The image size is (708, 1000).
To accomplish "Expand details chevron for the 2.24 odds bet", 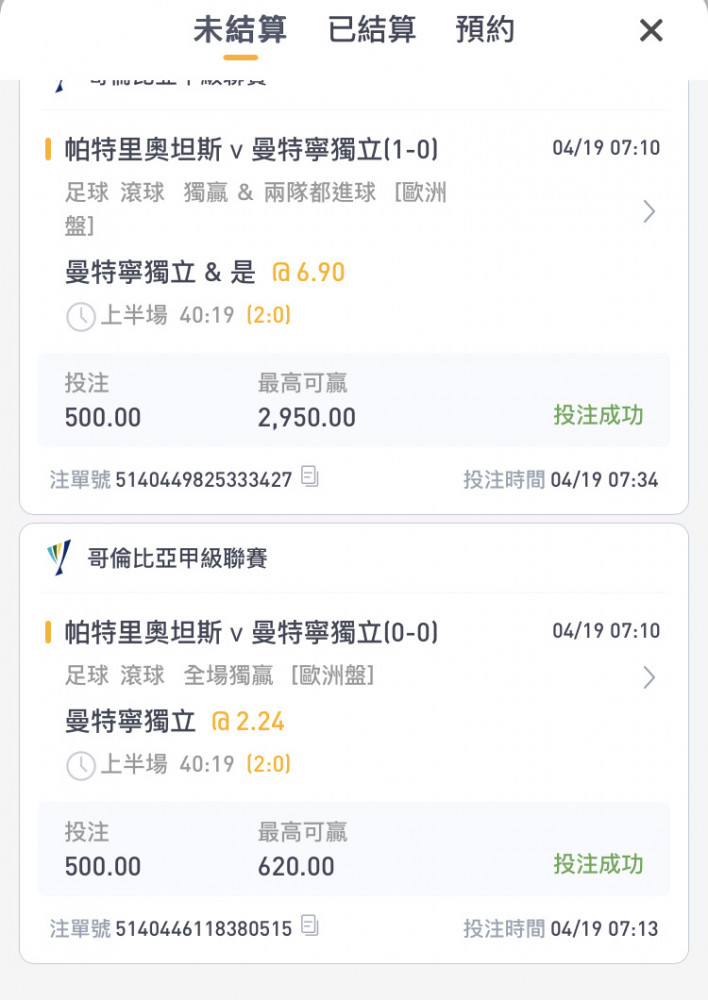I will tap(649, 677).
